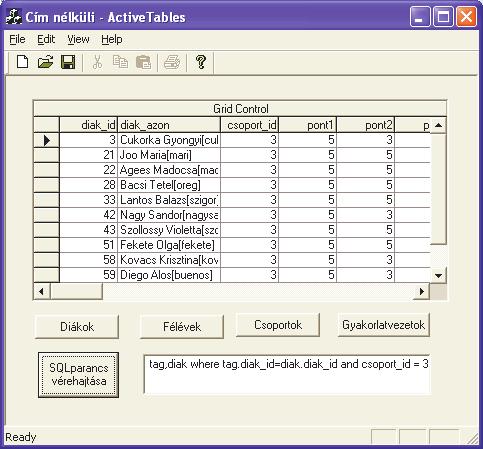This screenshot has height=449, width=483.
Task: Open the File menu
Action: click(x=17, y=39)
